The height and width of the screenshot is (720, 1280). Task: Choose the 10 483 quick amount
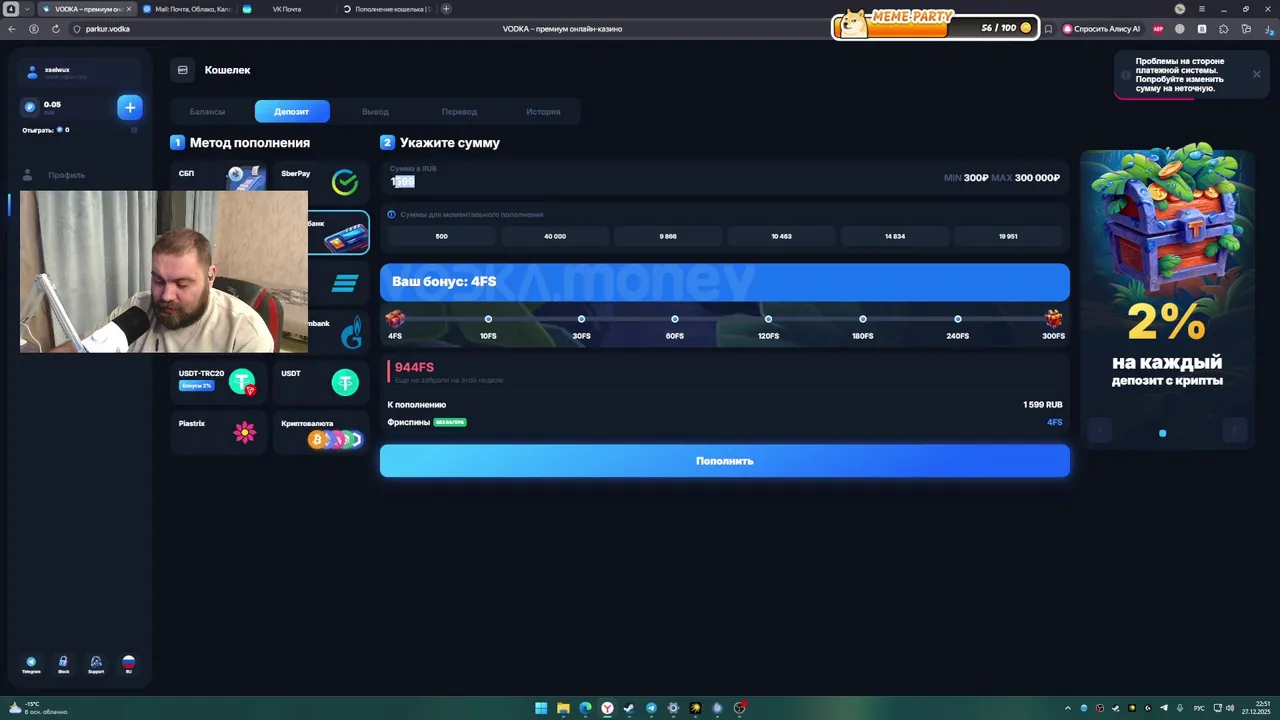[781, 236]
